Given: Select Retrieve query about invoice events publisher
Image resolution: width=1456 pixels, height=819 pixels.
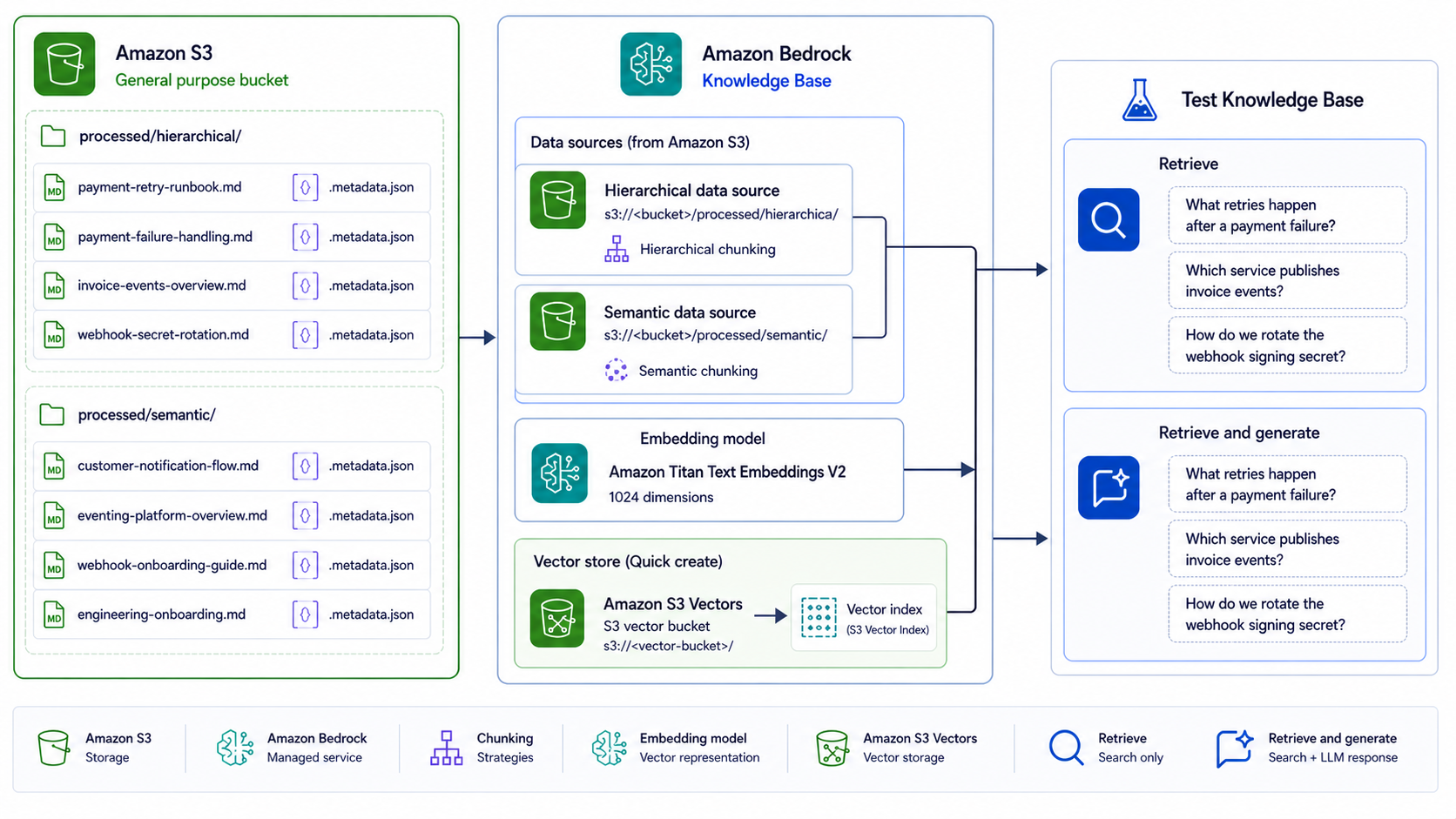Looking at the screenshot, I should pos(1287,280).
